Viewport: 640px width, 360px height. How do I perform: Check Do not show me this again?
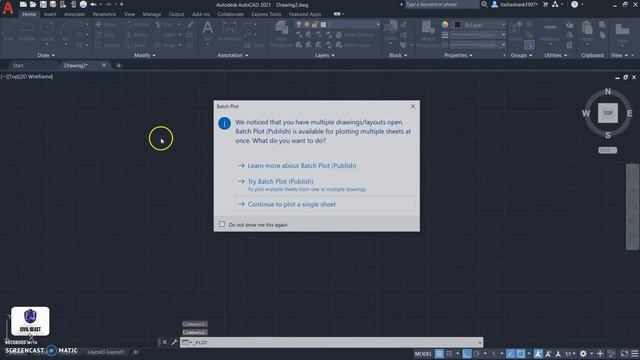click(222, 224)
